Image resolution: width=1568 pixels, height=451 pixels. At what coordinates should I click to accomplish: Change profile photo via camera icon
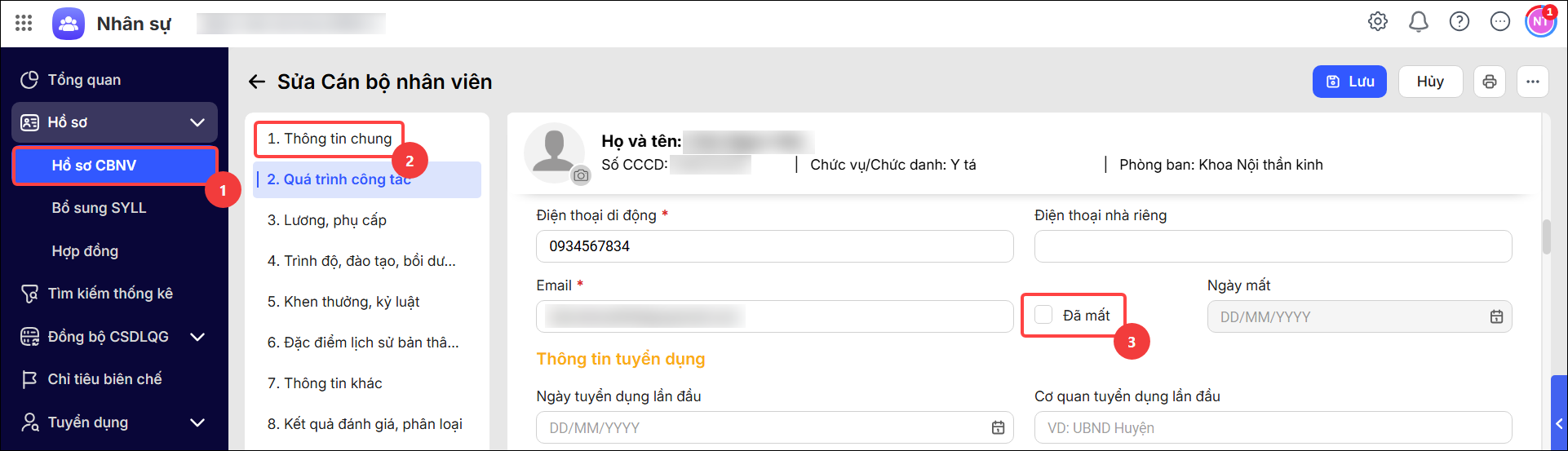point(581,175)
